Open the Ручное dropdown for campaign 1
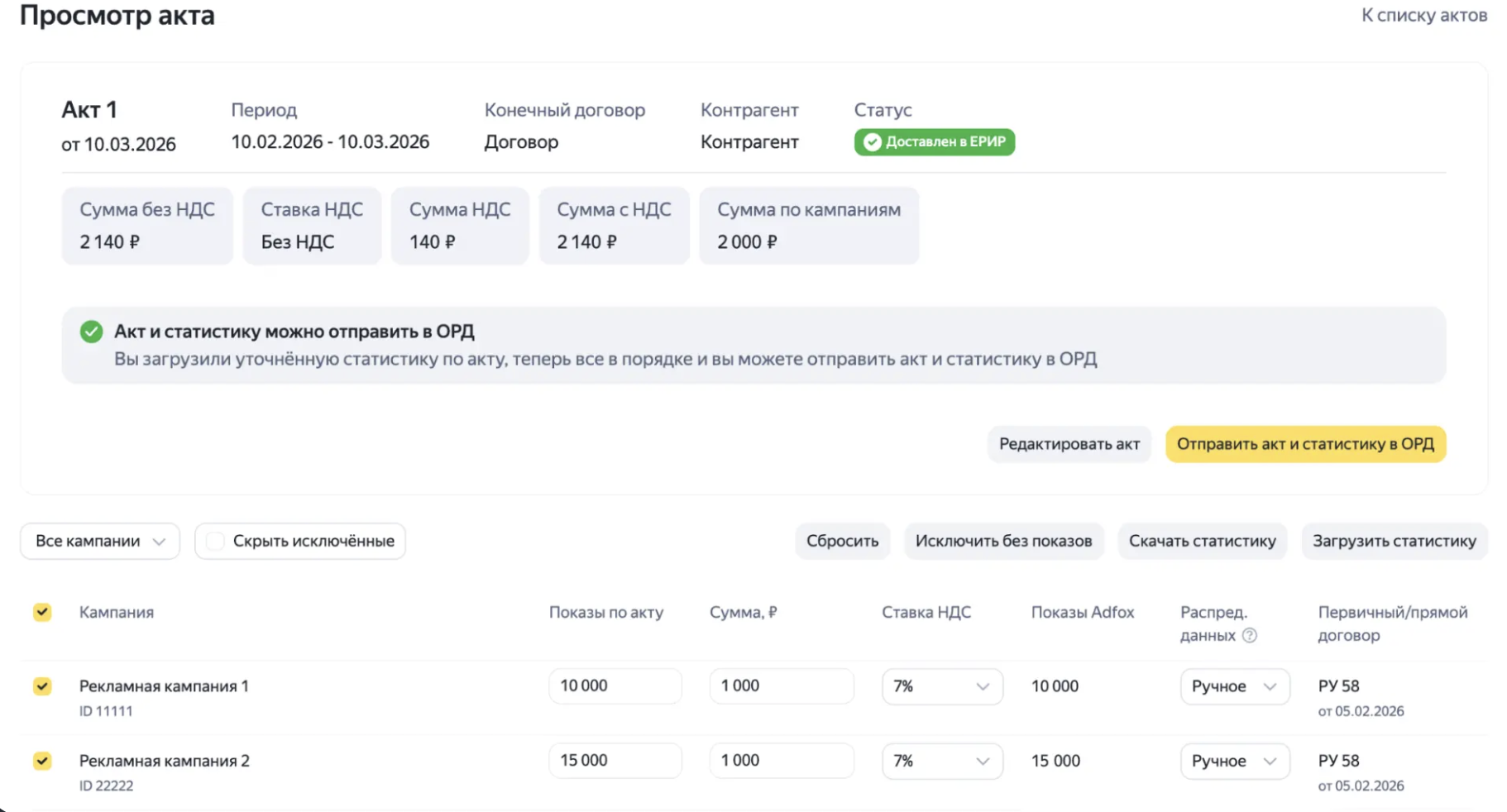The width and height of the screenshot is (1507, 812). coord(1234,686)
